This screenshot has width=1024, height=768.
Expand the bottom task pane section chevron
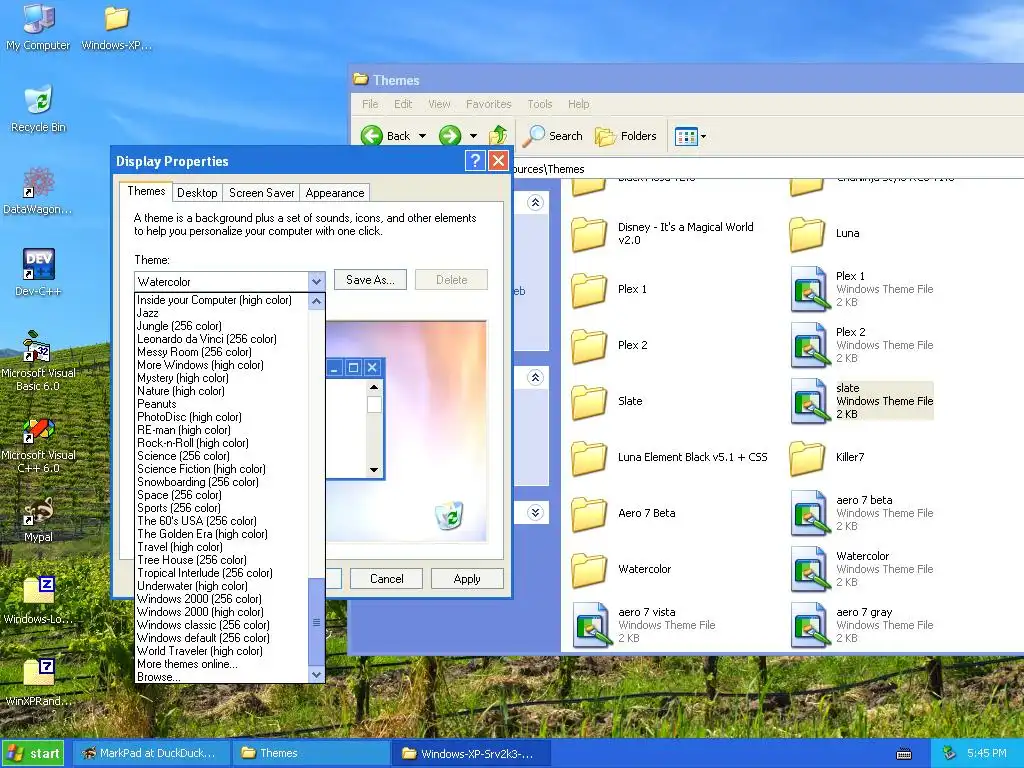tap(536, 512)
